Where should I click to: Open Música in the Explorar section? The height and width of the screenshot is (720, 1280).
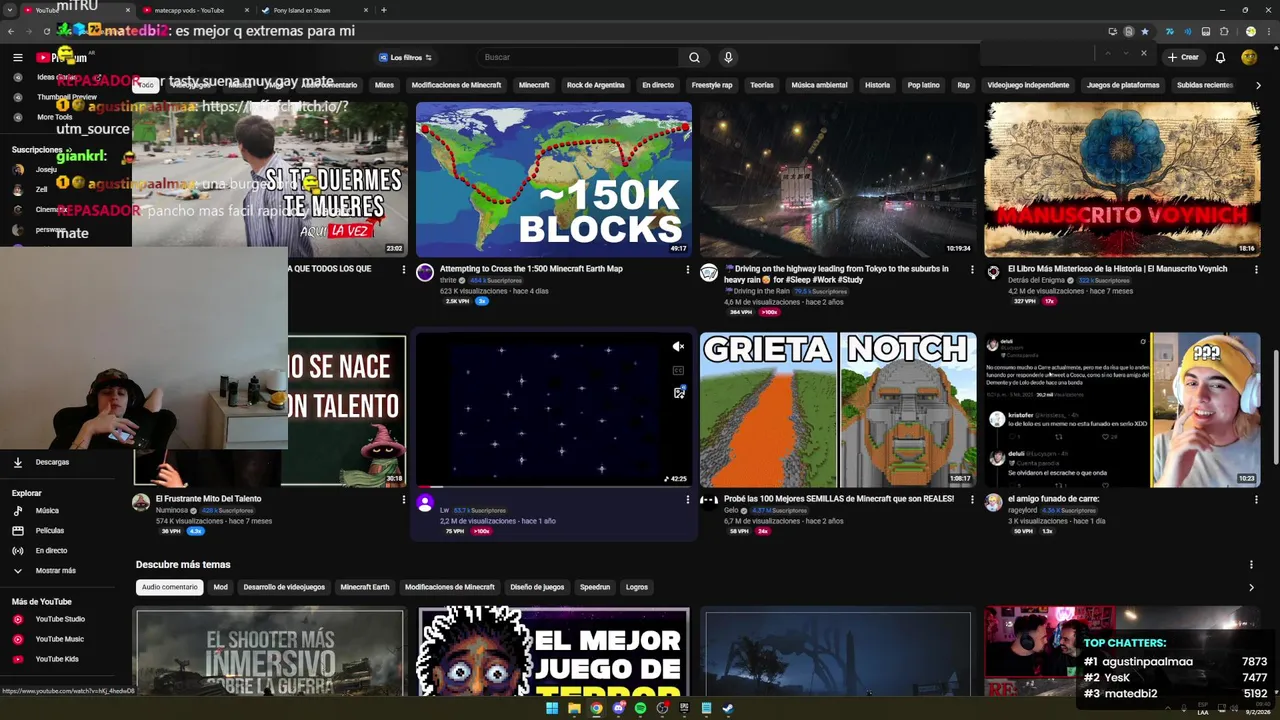(47, 511)
